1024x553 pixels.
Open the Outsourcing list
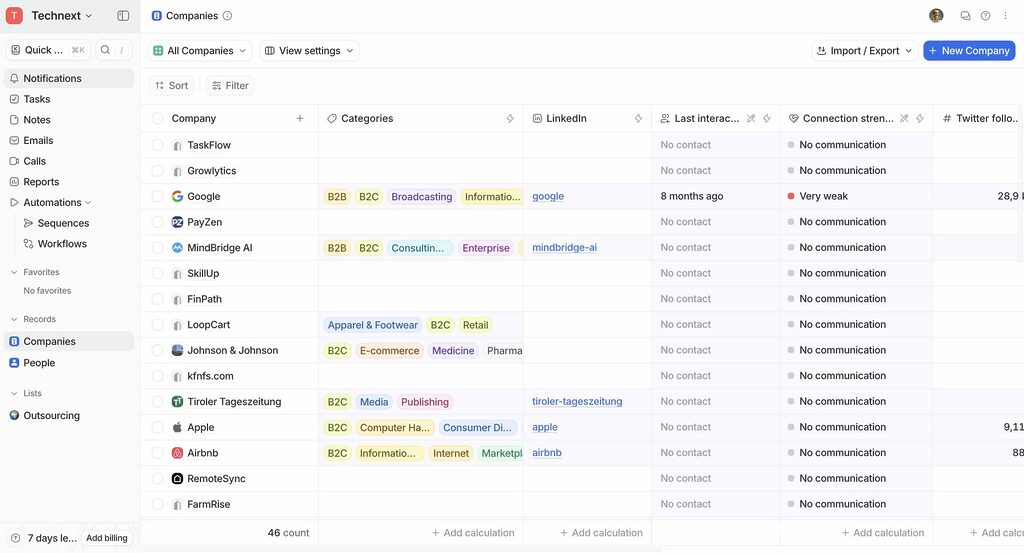coord(69,415)
